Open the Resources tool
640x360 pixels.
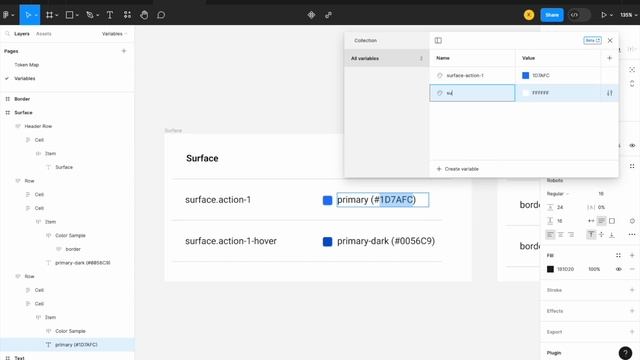click(x=127, y=15)
